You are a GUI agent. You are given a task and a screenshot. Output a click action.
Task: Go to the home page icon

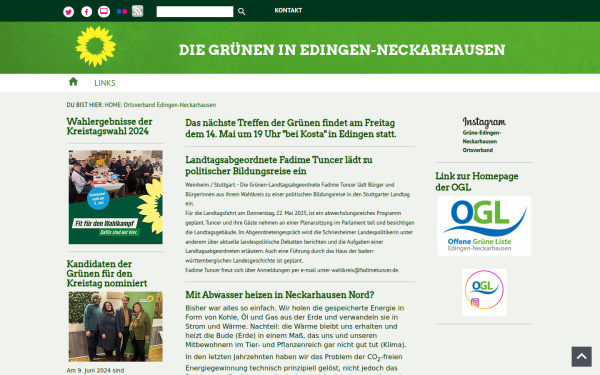pos(73,82)
